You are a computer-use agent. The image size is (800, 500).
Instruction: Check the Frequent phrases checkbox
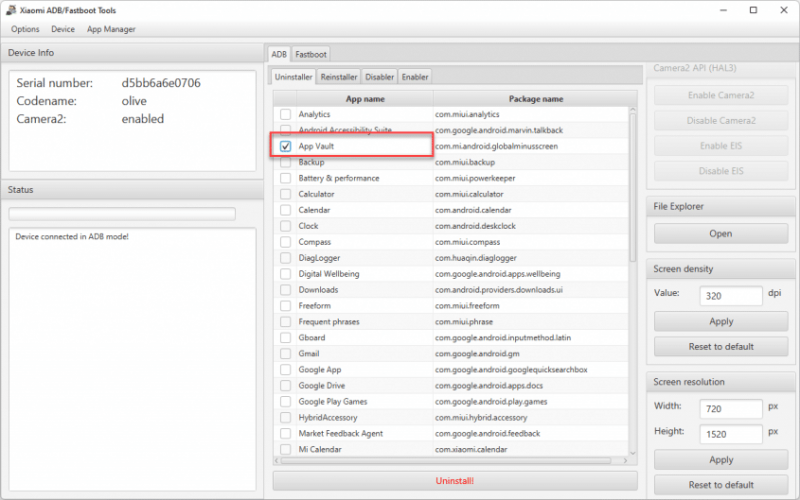285,322
